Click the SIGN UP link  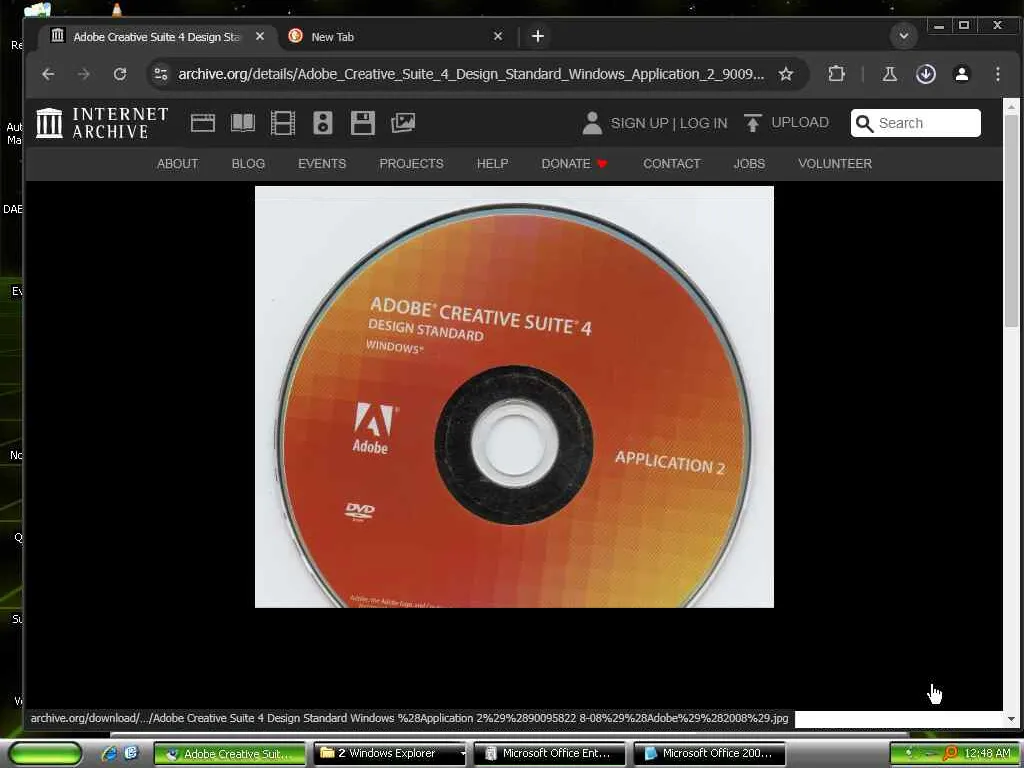[639, 123]
